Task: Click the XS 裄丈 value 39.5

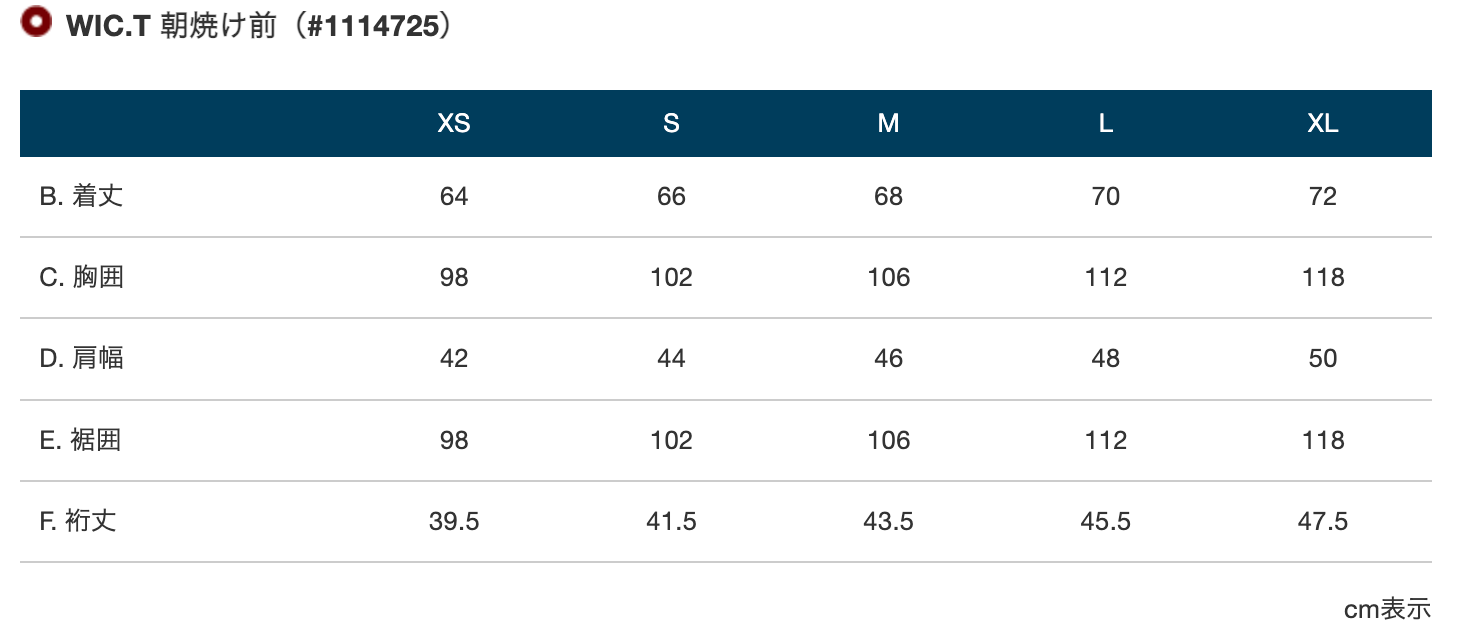Action: [x=454, y=521]
